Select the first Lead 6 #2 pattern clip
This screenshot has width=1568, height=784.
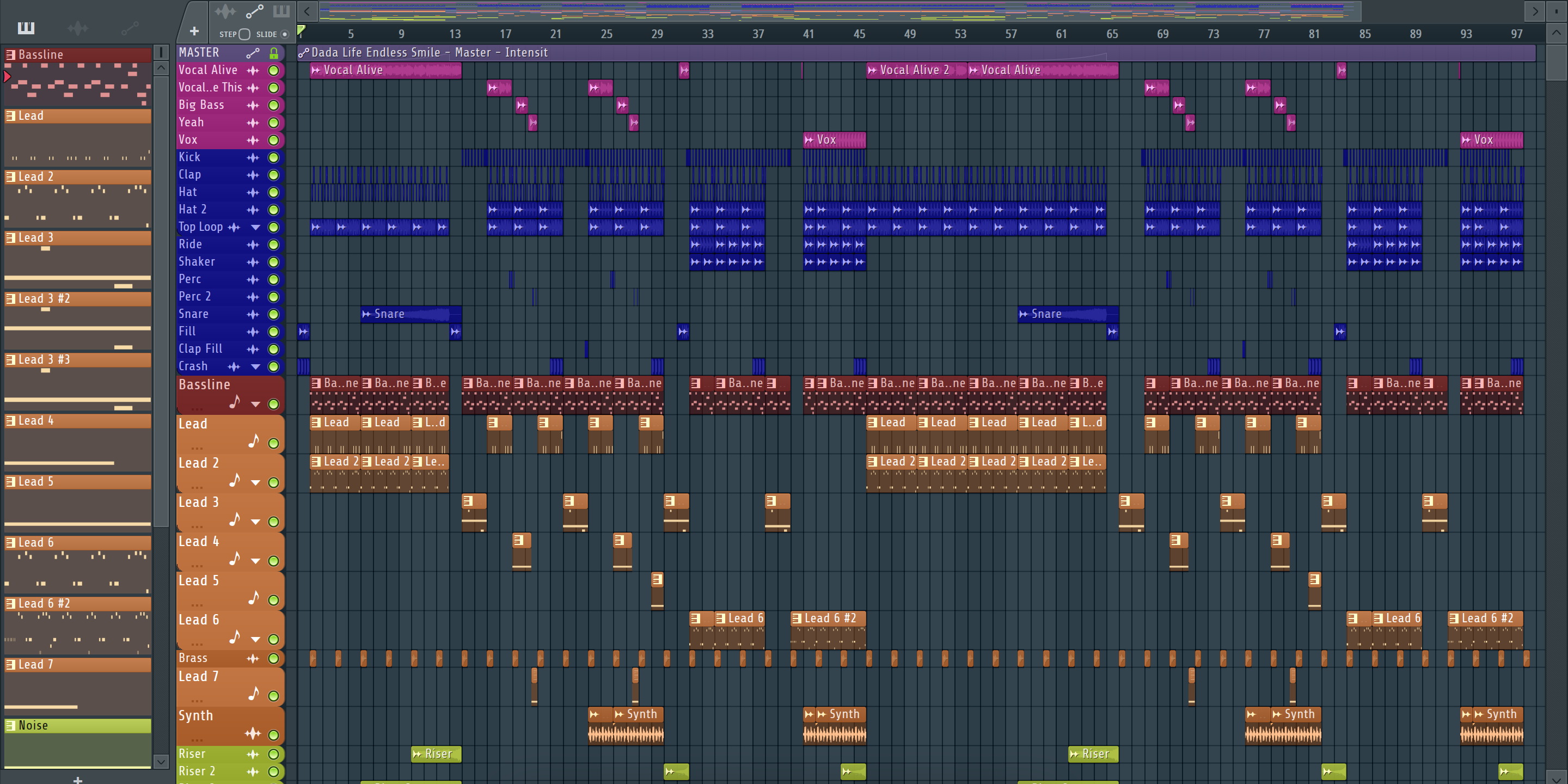(829, 630)
